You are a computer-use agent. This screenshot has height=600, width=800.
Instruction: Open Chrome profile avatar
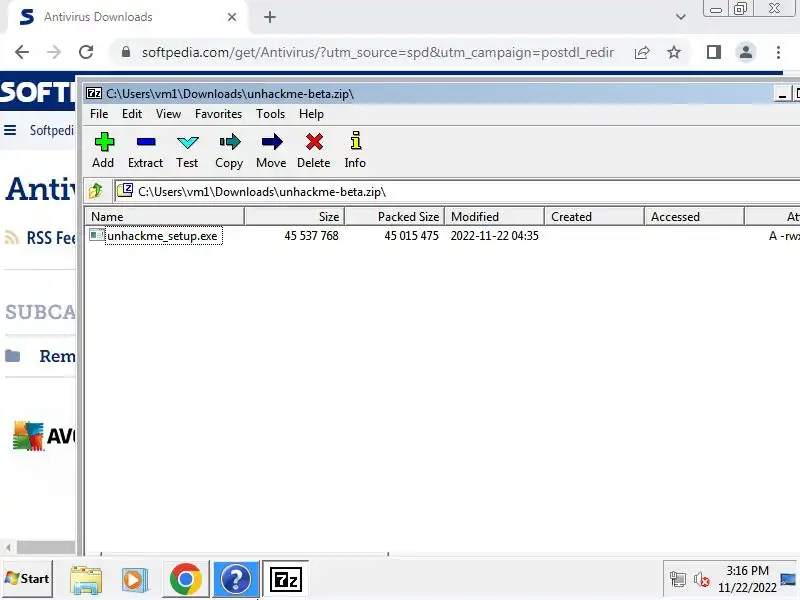pyautogui.click(x=746, y=52)
